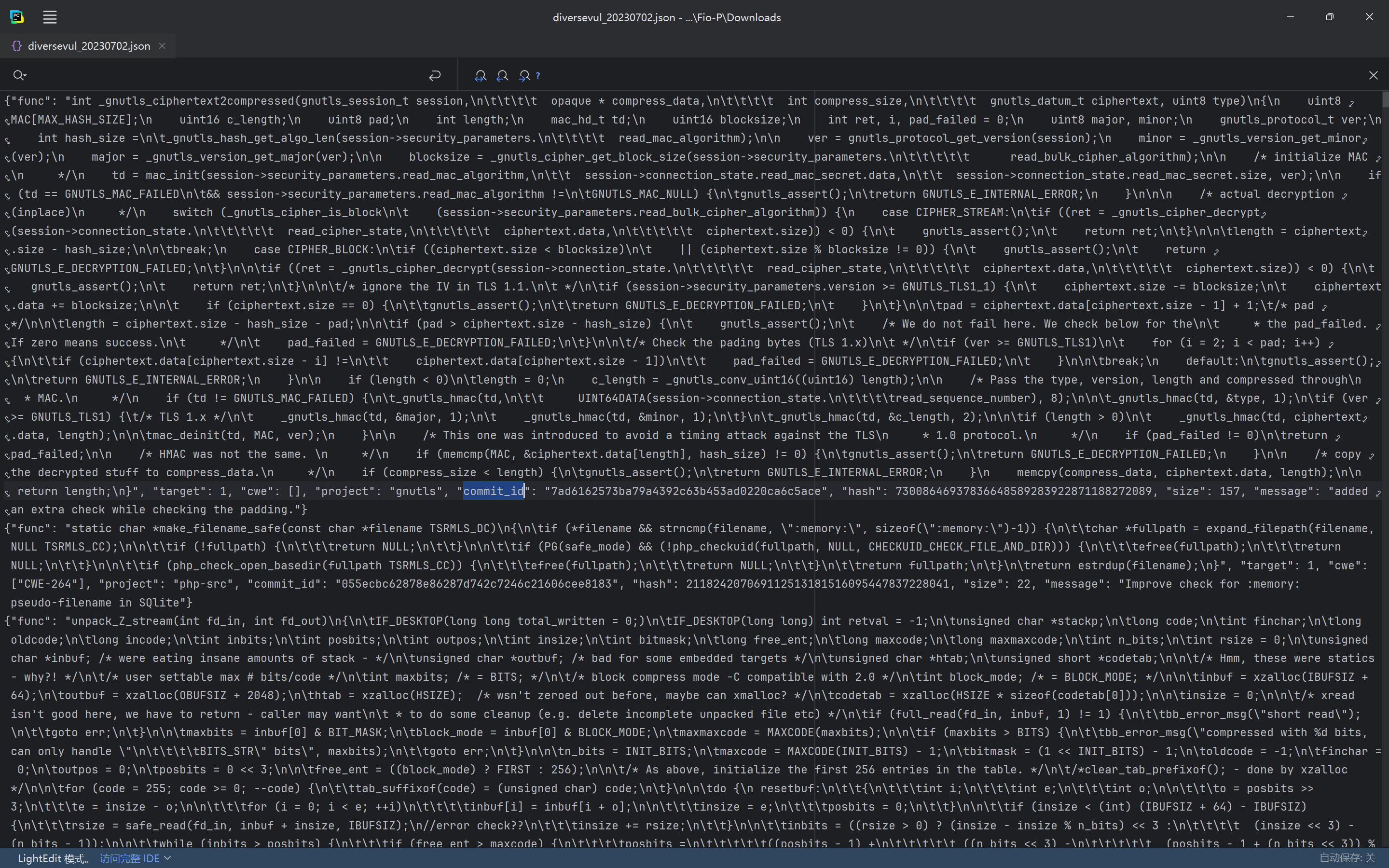Click the vertical scrollbar thumb at top right
Image resolution: width=1389 pixels, height=868 pixels.
[1385, 99]
